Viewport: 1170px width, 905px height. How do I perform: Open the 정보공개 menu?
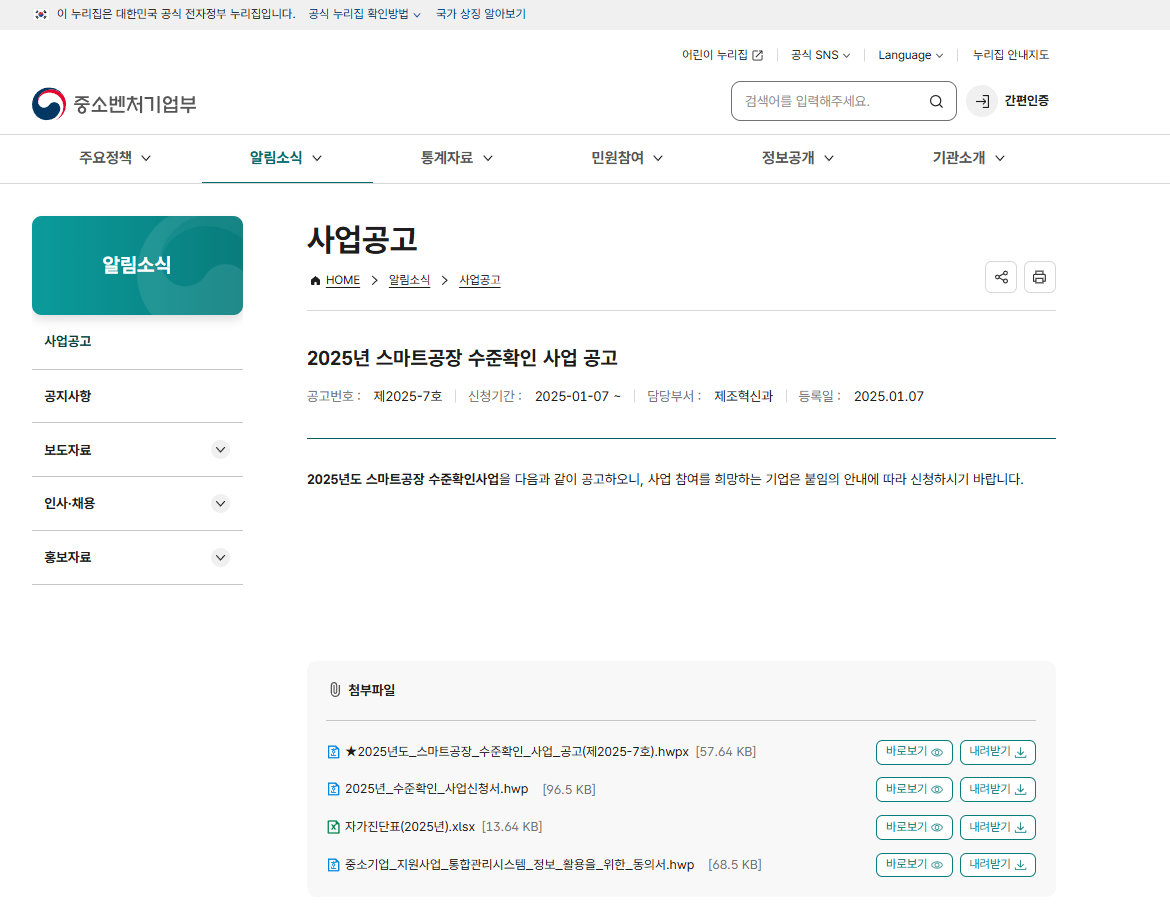click(798, 158)
